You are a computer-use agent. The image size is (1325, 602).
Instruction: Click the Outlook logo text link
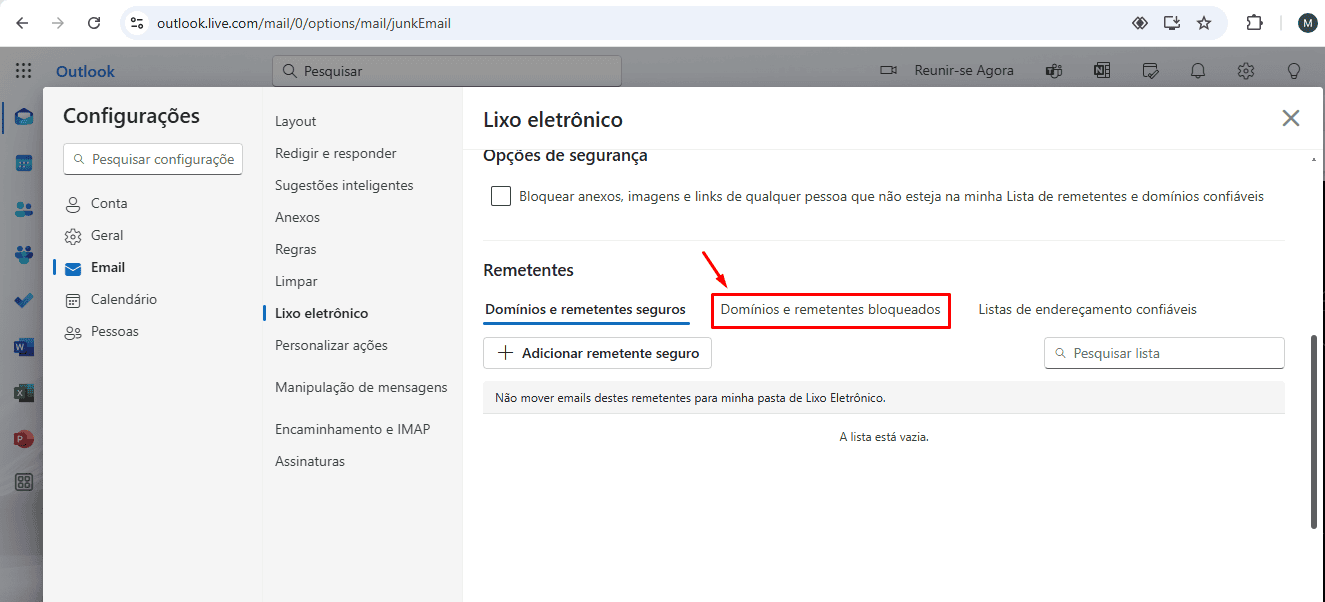click(85, 71)
